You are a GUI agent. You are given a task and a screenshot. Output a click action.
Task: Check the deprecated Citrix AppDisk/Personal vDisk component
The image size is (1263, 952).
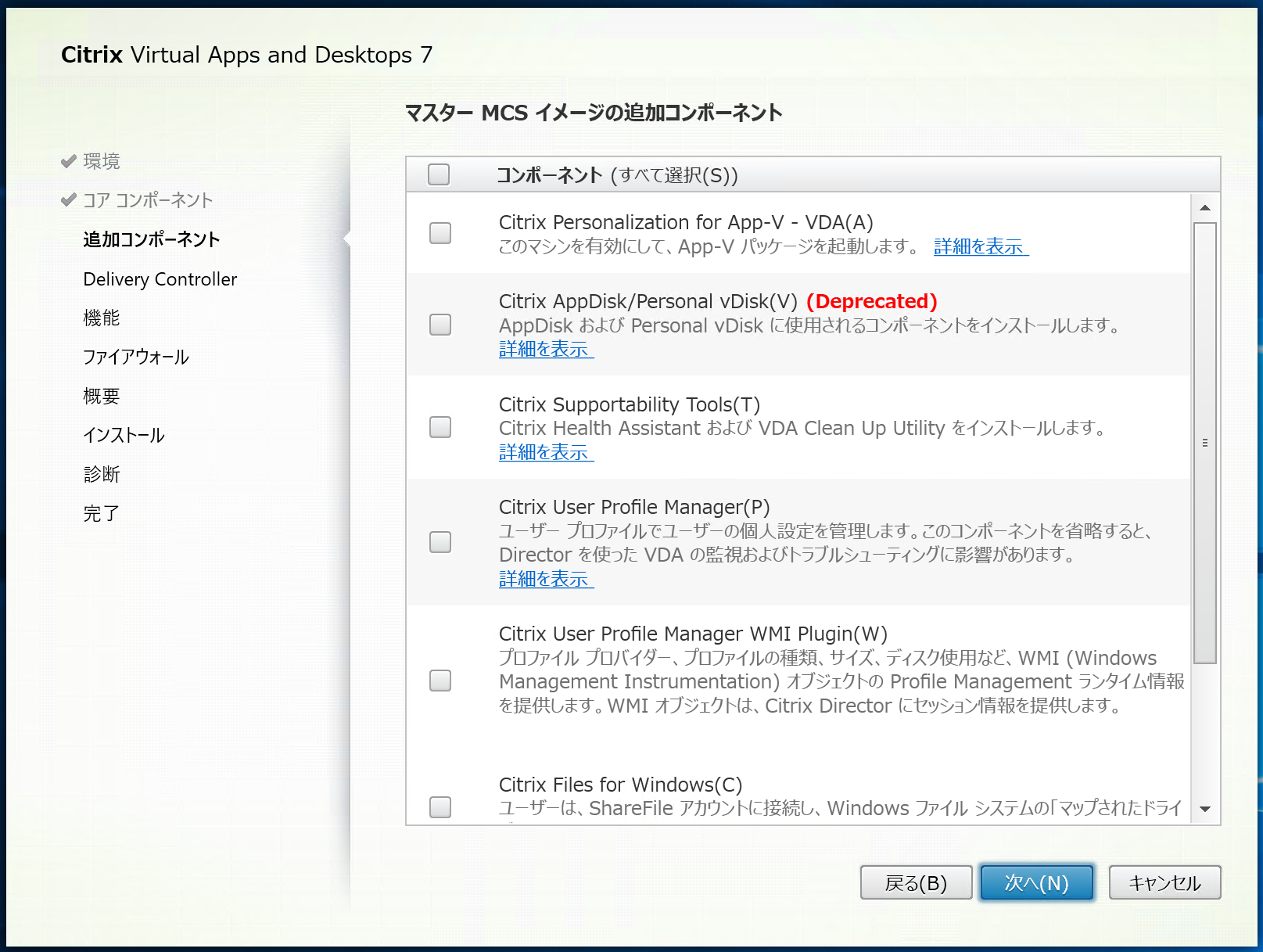coord(440,325)
